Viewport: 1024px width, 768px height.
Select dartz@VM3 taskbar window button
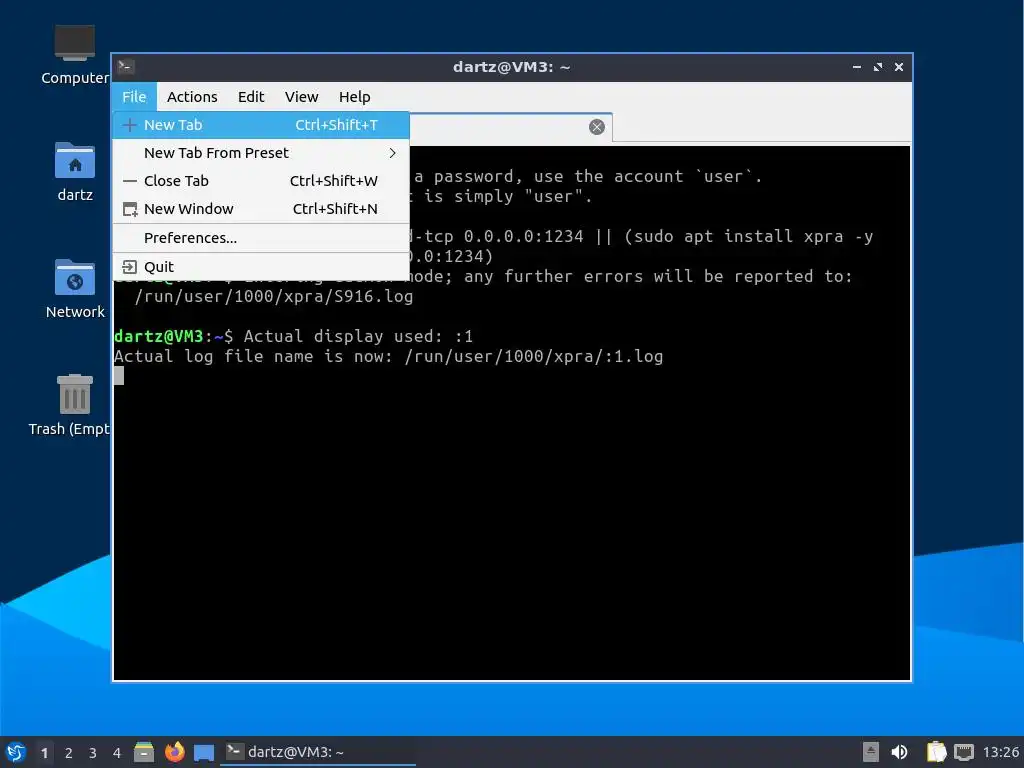(318, 752)
